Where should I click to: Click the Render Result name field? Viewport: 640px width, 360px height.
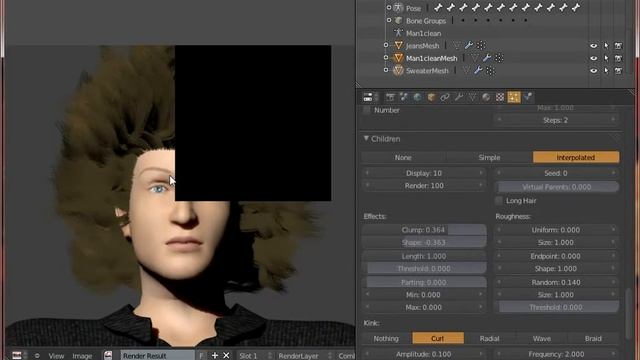[x=158, y=356]
